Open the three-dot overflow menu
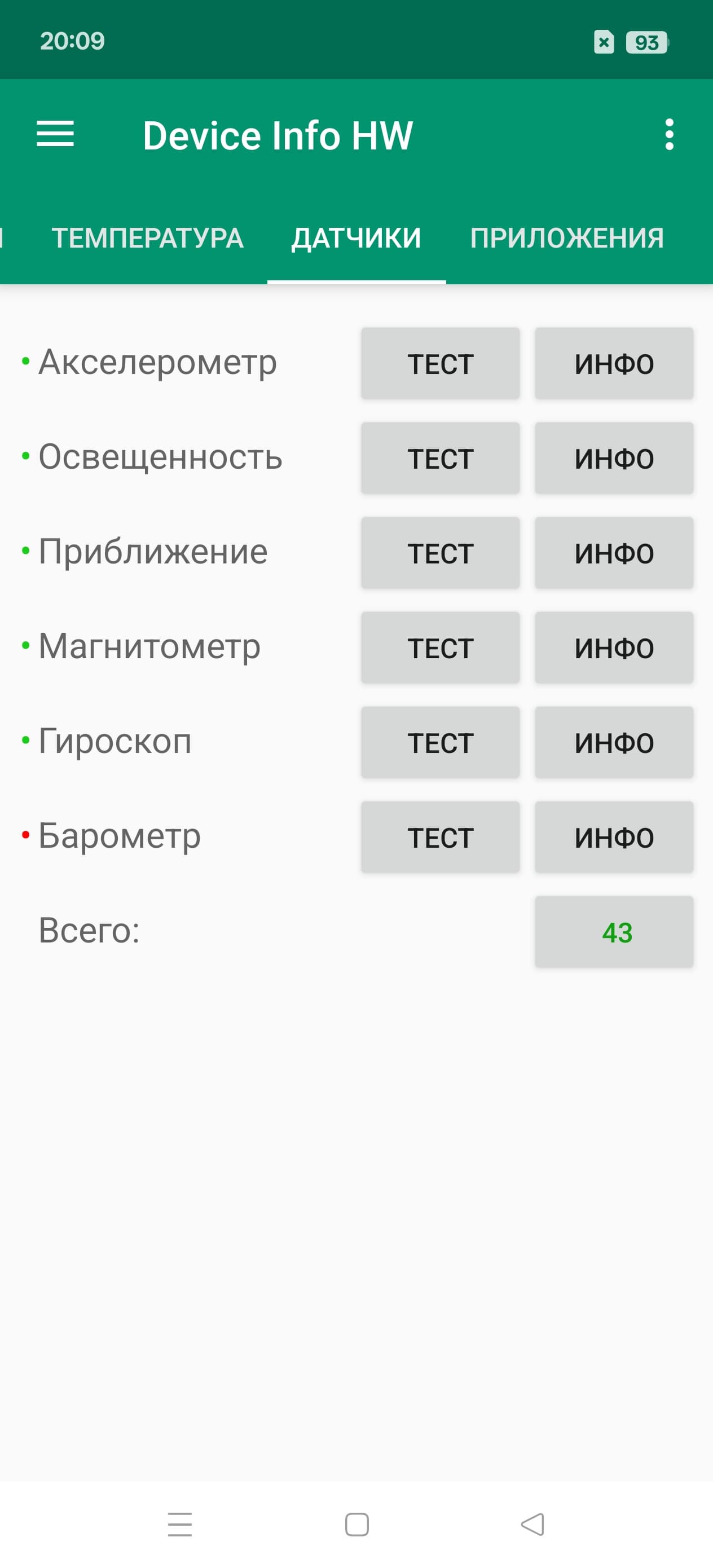Image resolution: width=713 pixels, height=1568 pixels. coord(669,134)
